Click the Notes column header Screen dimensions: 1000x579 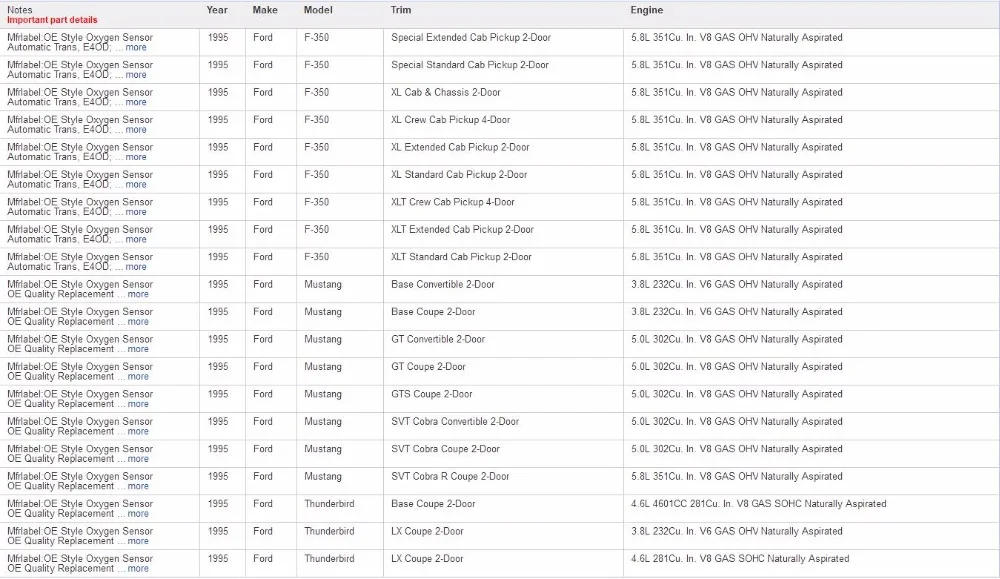(20, 10)
